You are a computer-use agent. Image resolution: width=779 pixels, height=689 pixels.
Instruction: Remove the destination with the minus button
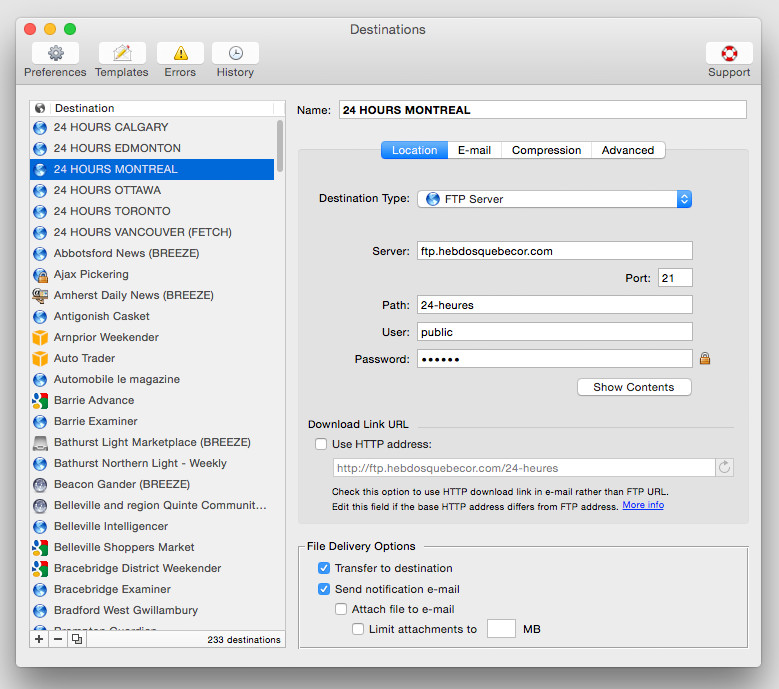[x=58, y=639]
